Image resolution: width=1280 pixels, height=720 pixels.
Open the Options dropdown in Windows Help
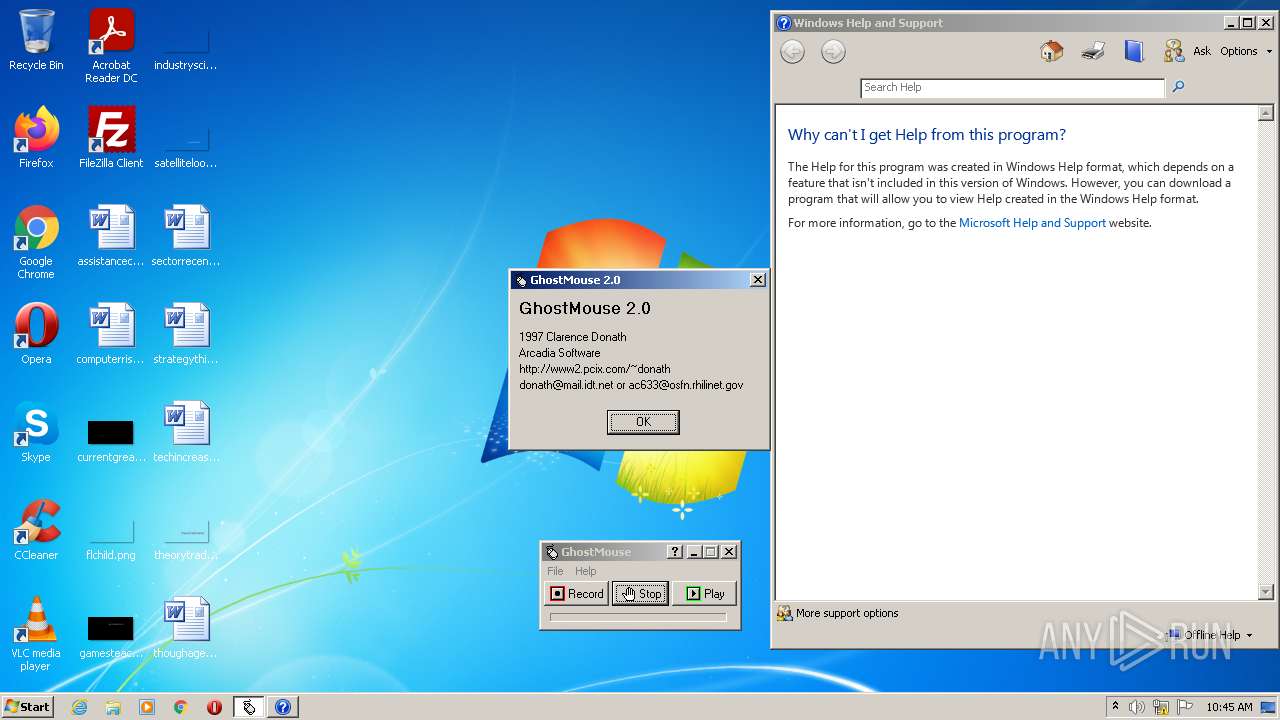[x=1246, y=51]
